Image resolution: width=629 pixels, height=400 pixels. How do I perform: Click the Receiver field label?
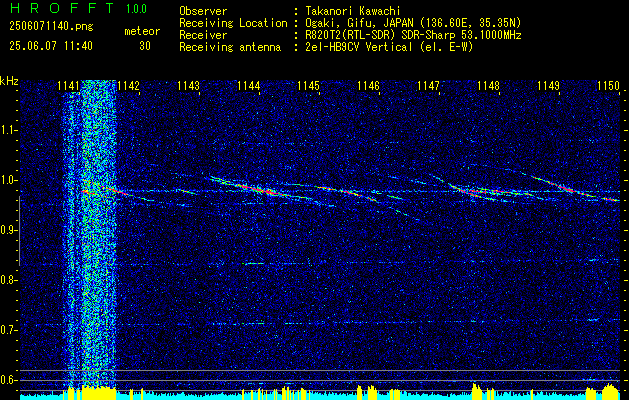tap(203, 35)
